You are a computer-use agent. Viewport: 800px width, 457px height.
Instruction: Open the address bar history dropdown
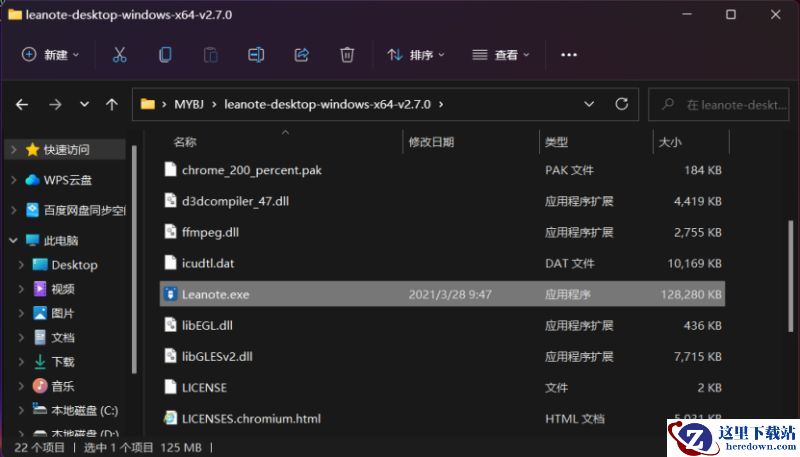pyautogui.click(x=589, y=105)
